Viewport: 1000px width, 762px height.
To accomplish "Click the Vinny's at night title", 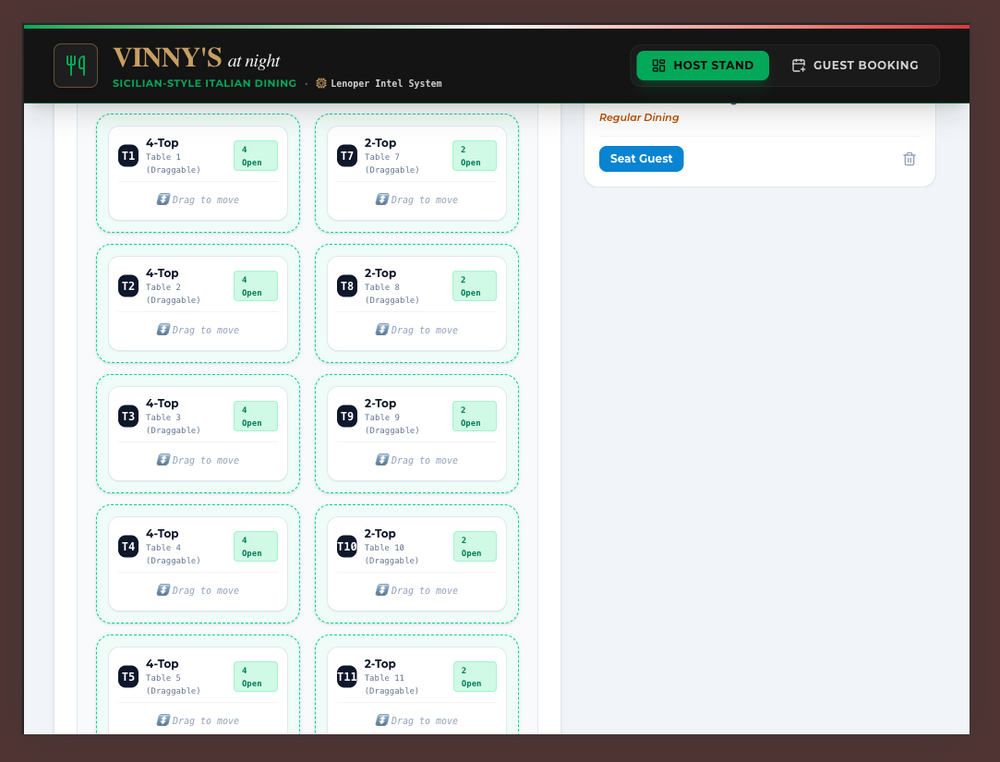I will point(196,59).
